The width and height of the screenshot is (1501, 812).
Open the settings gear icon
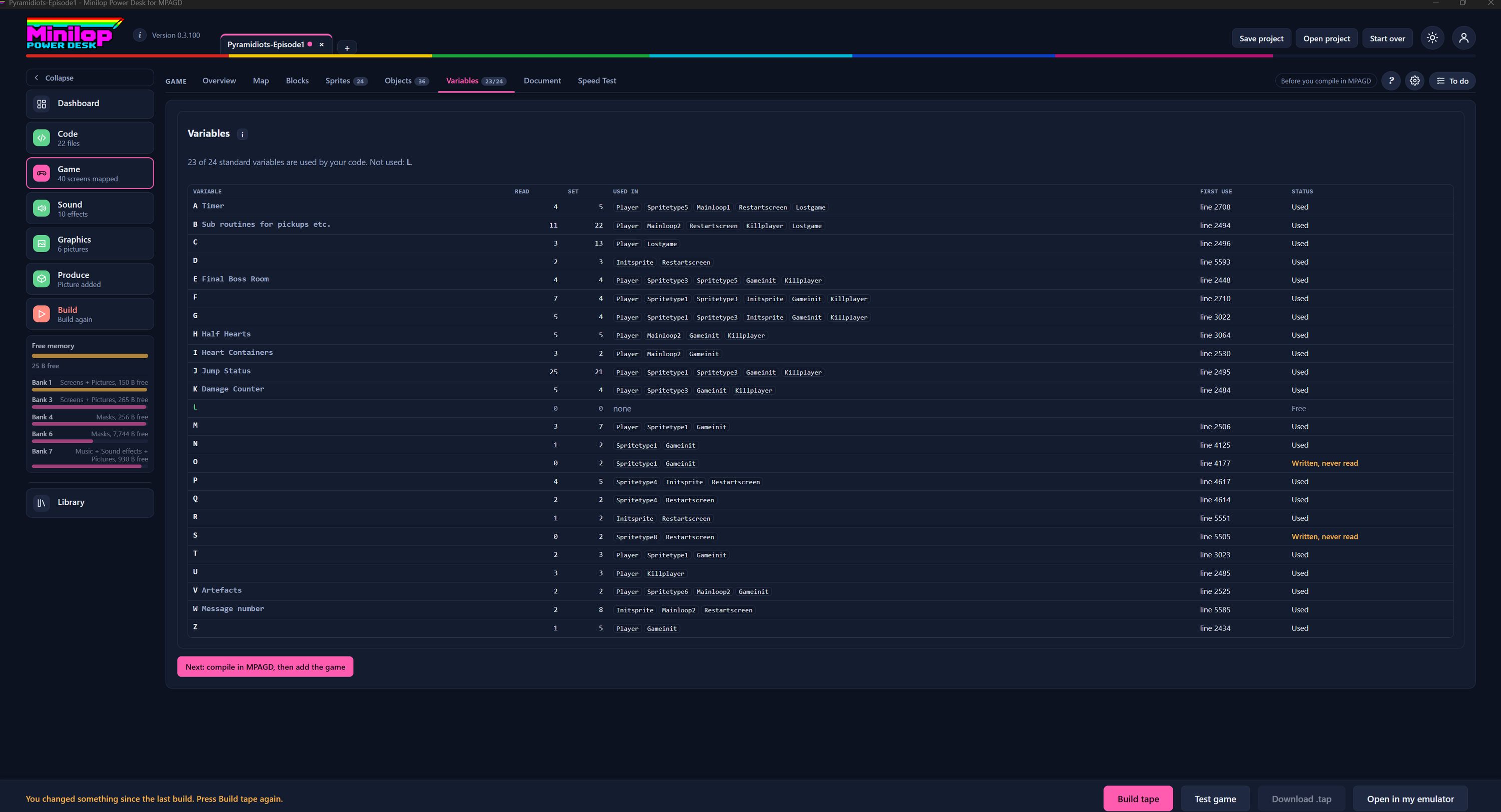tap(1415, 81)
